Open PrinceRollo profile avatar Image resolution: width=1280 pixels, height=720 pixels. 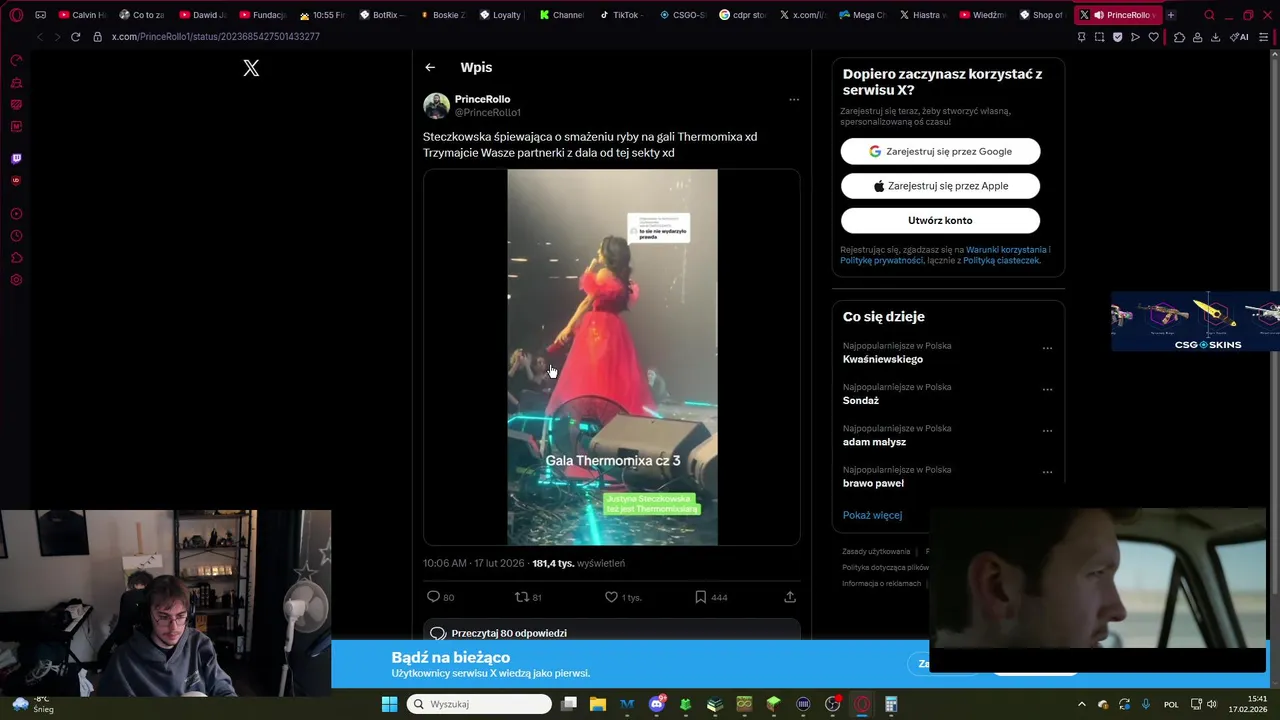[x=436, y=105]
